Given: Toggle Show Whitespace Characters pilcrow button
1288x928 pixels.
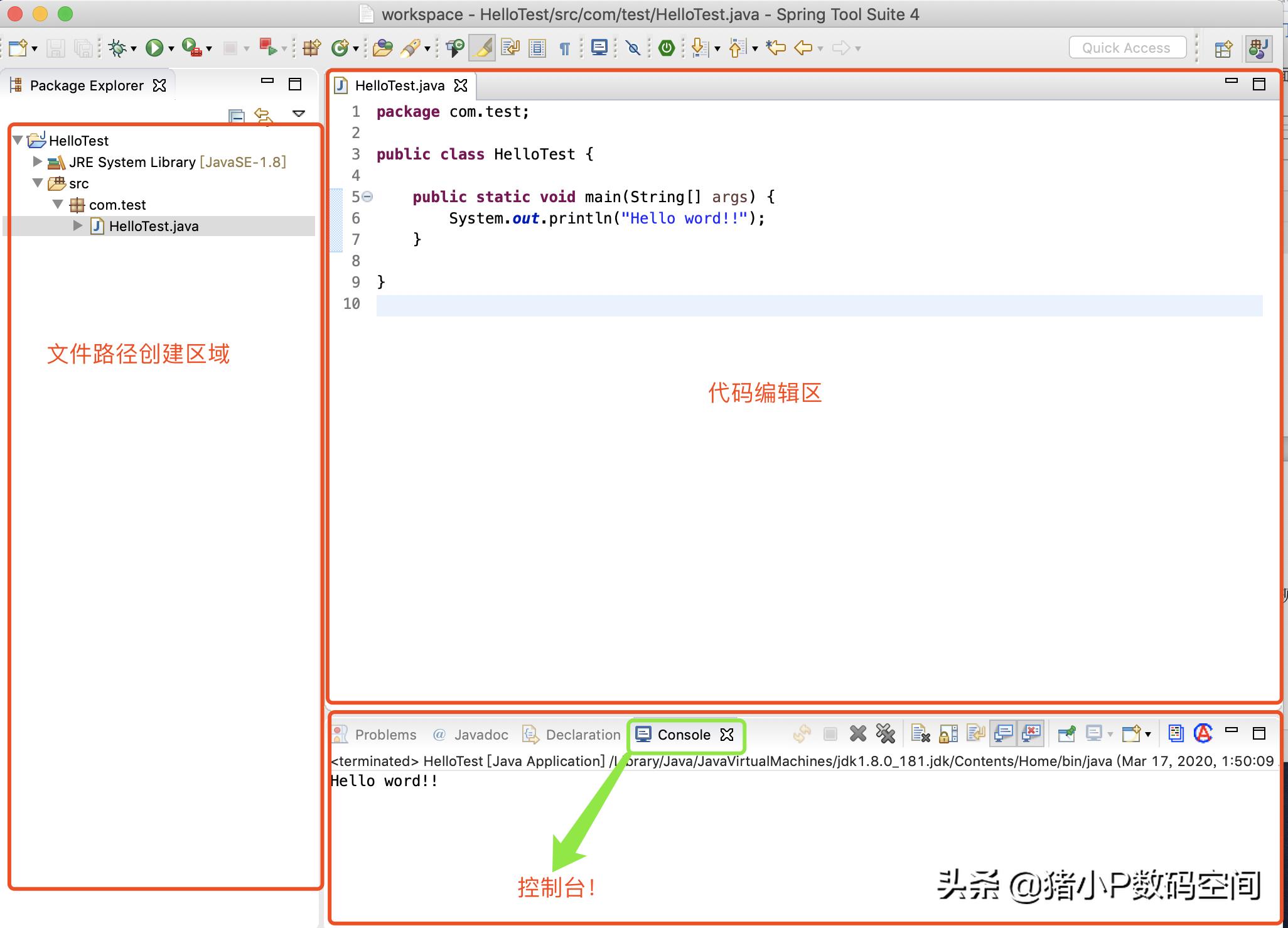Looking at the screenshot, I should point(564,48).
